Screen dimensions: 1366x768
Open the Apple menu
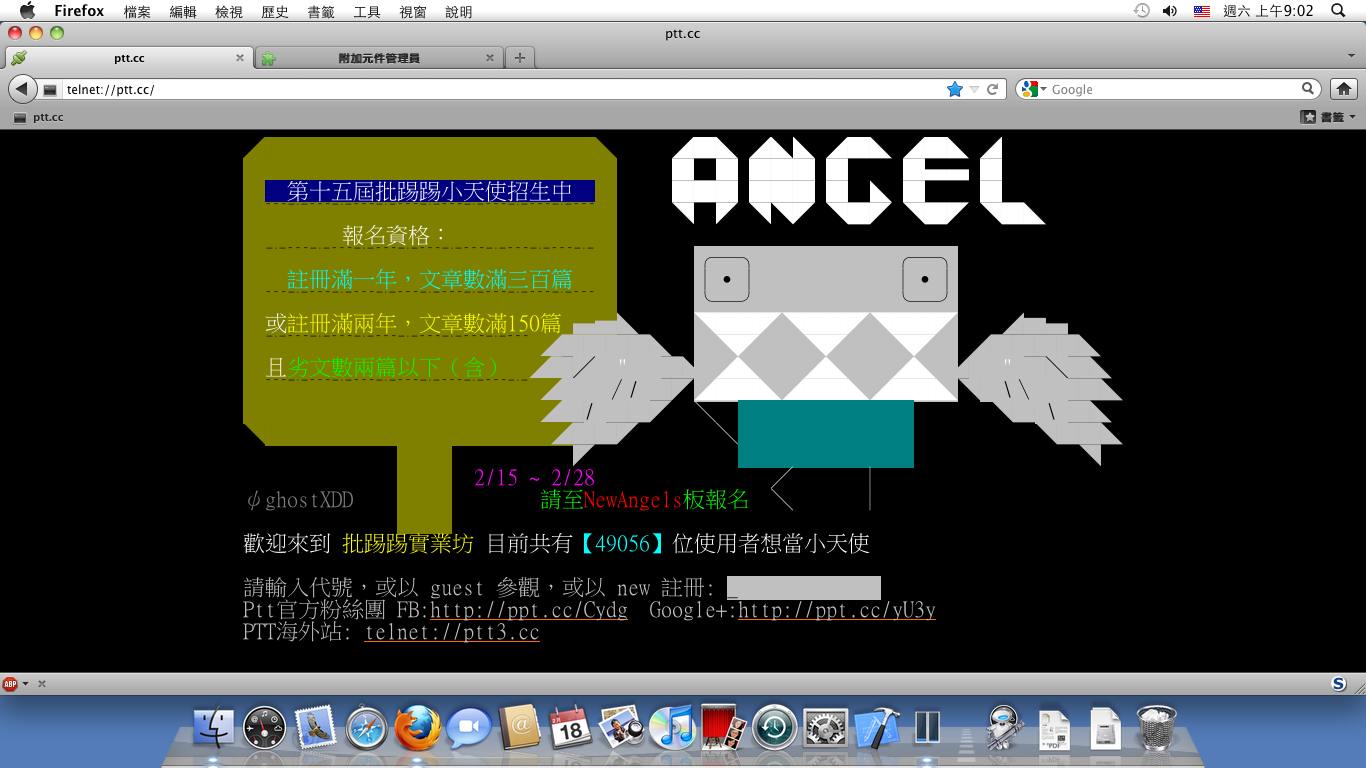click(x=27, y=11)
